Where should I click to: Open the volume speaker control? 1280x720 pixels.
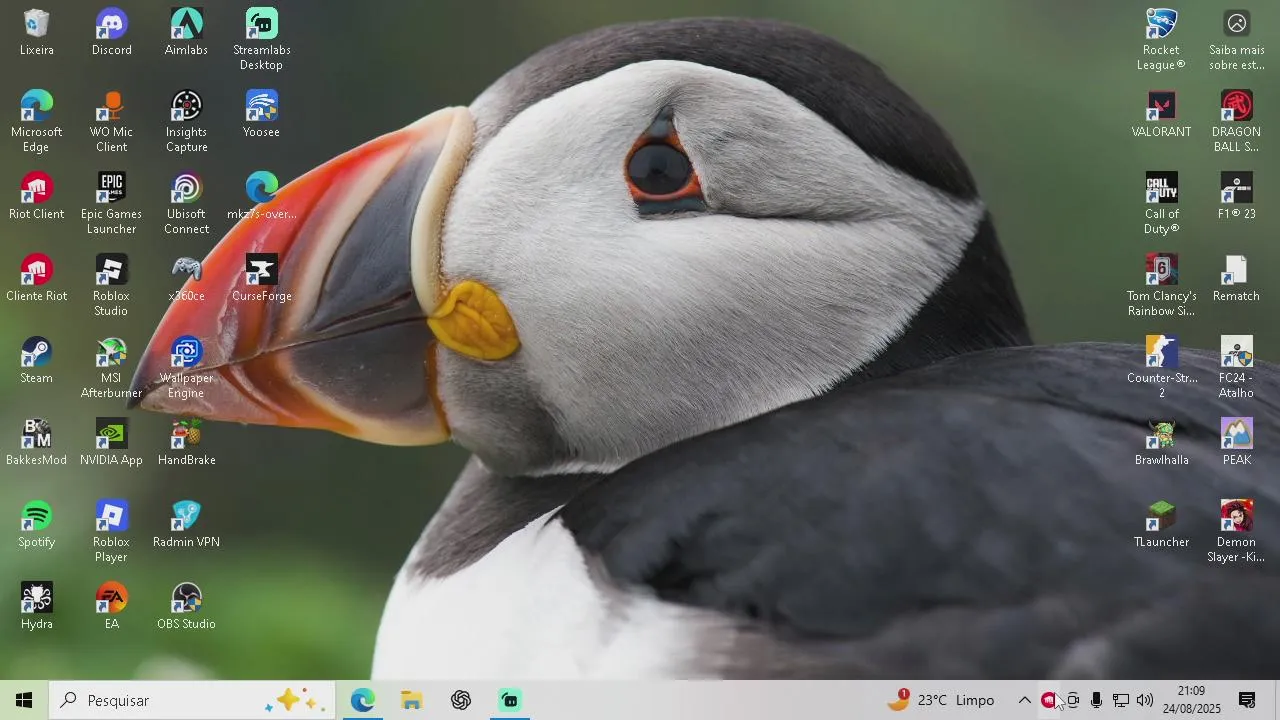pos(1144,700)
